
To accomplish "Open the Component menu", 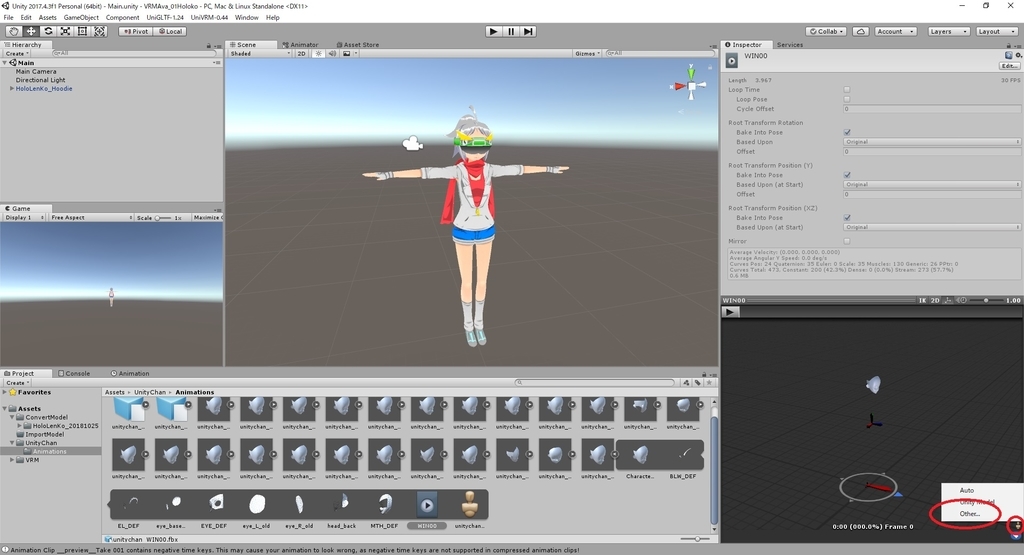I will tap(122, 18).
